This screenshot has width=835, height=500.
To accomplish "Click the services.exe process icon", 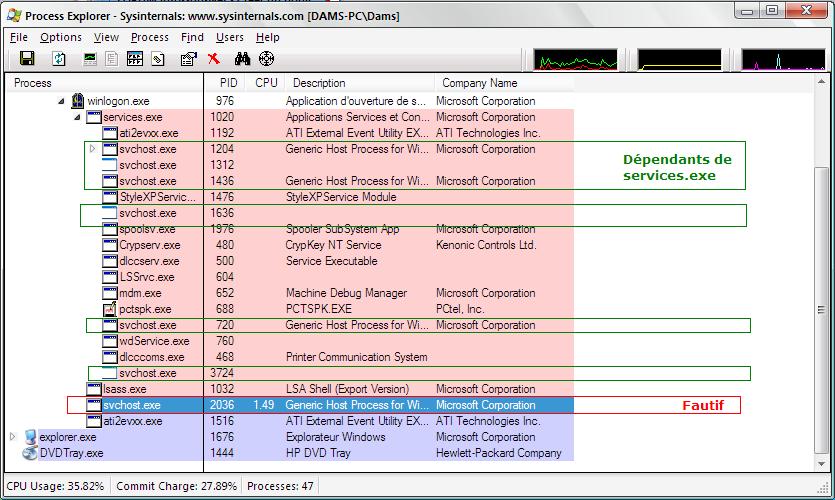I will [x=94, y=117].
